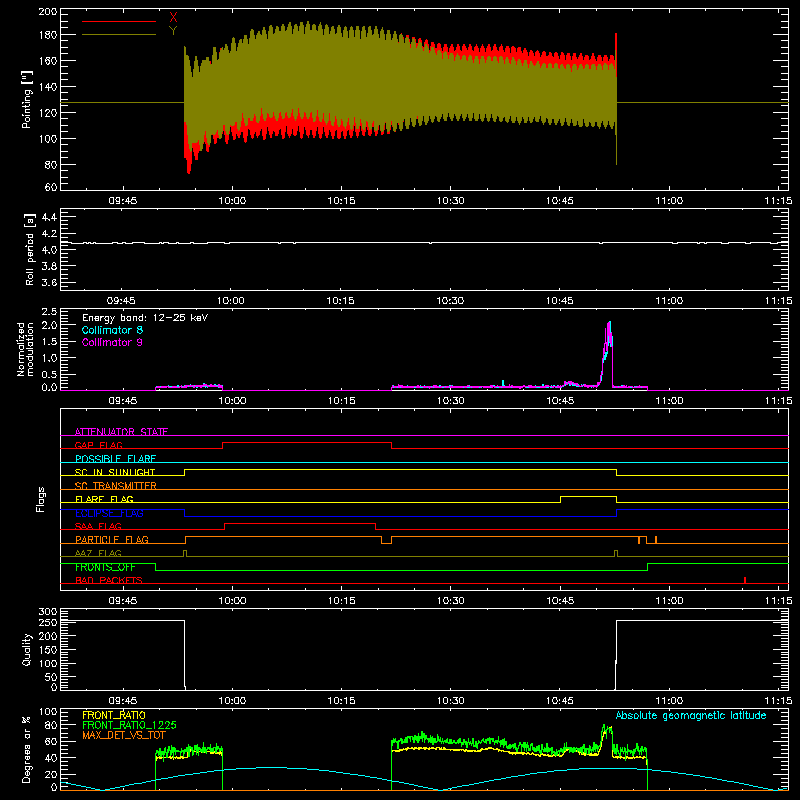Click the 300 tick on the Quality axis
The image size is (800, 800).
point(48,612)
